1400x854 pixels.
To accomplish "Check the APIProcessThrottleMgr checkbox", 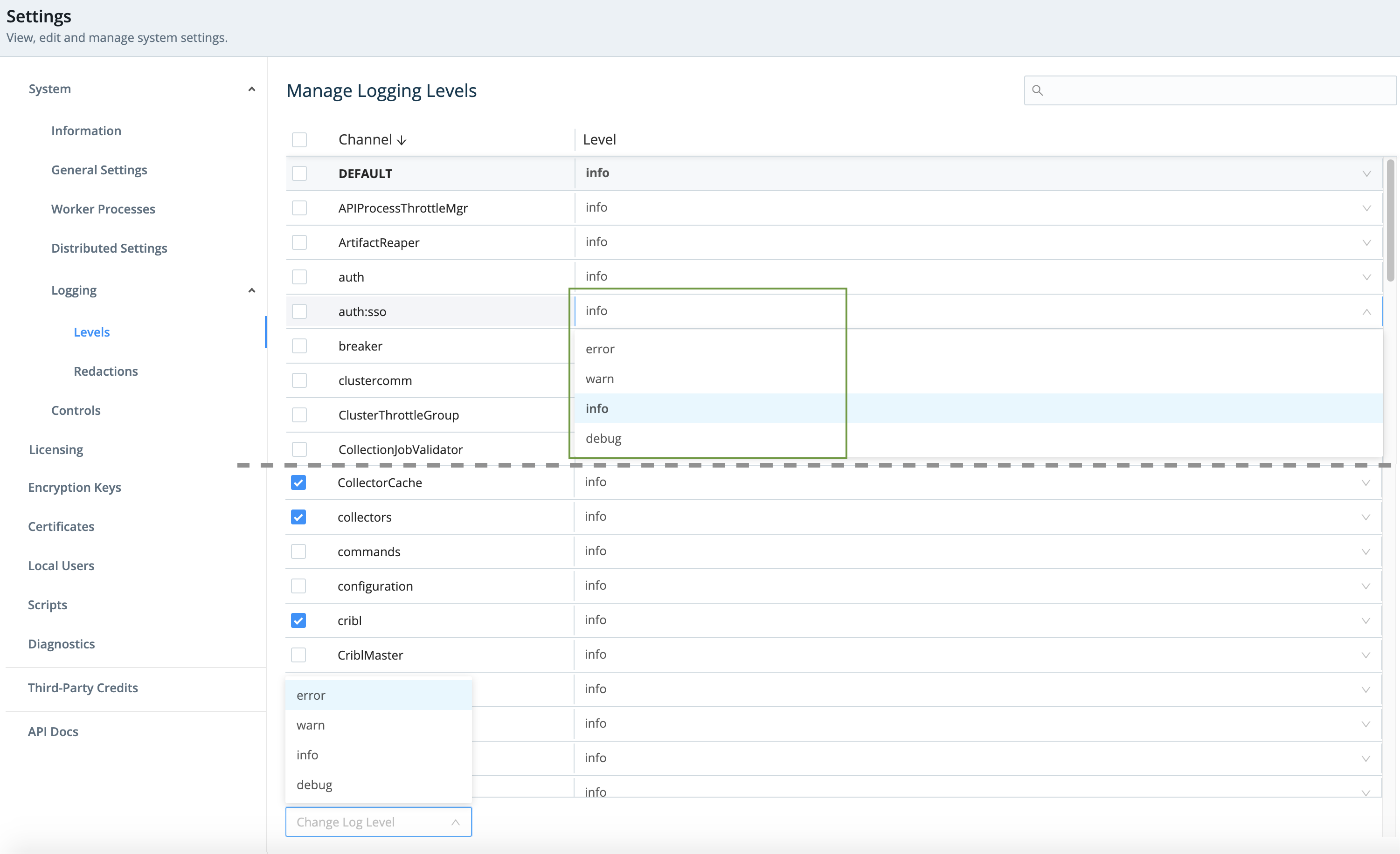I will tap(299, 208).
